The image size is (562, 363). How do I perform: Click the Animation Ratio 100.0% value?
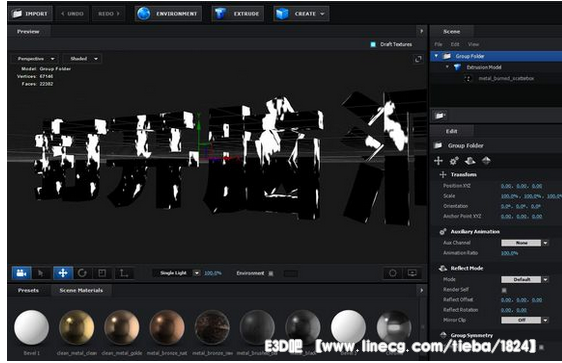(509, 253)
